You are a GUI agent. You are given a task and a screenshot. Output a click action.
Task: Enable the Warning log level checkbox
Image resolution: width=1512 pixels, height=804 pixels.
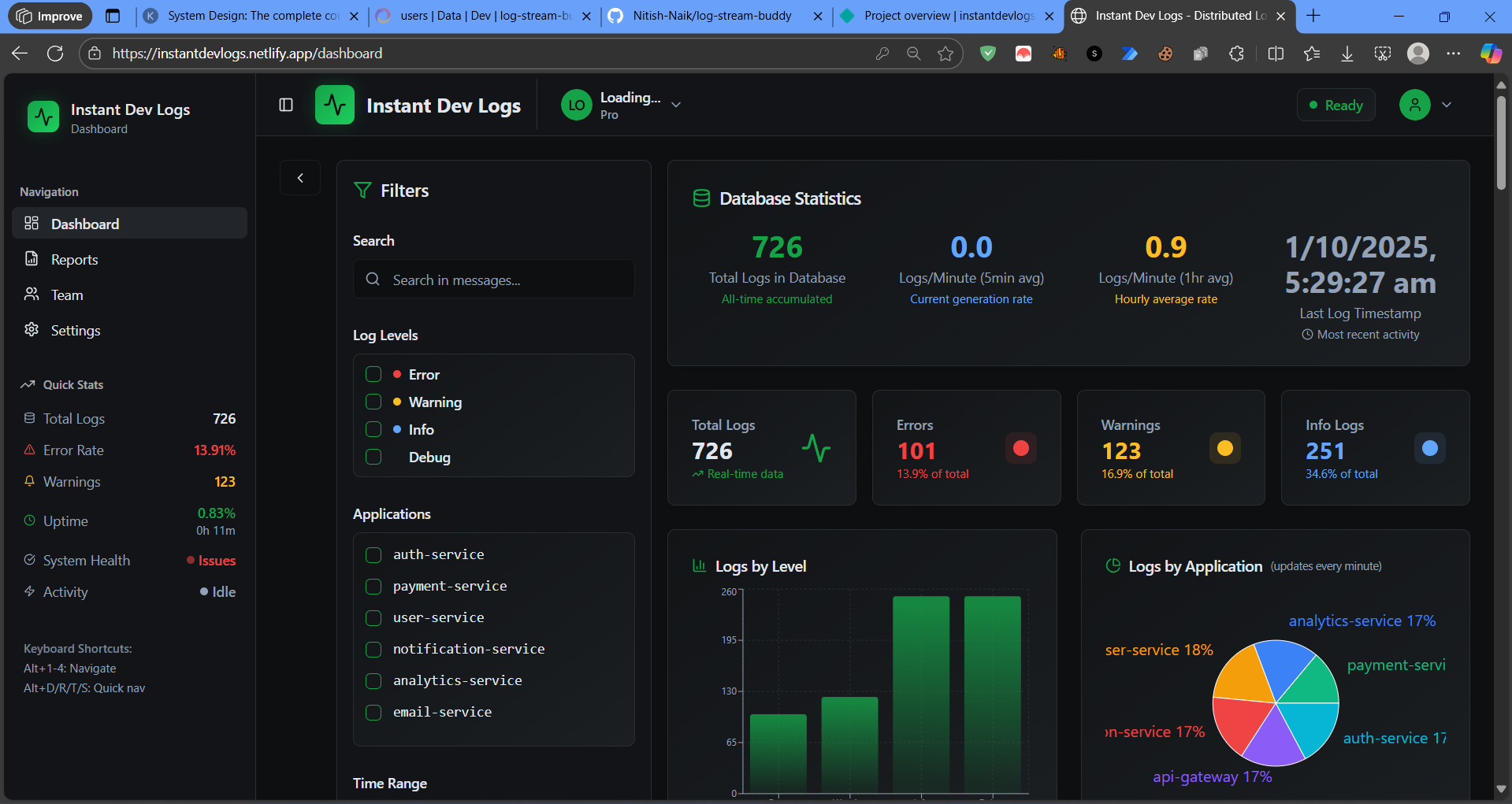coord(373,402)
